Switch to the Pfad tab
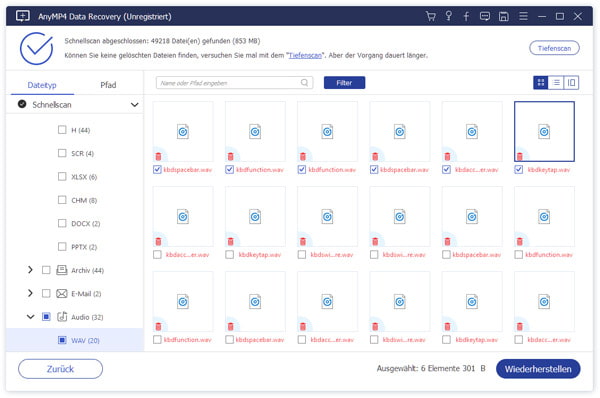600x398 pixels. pyautogui.click(x=108, y=85)
